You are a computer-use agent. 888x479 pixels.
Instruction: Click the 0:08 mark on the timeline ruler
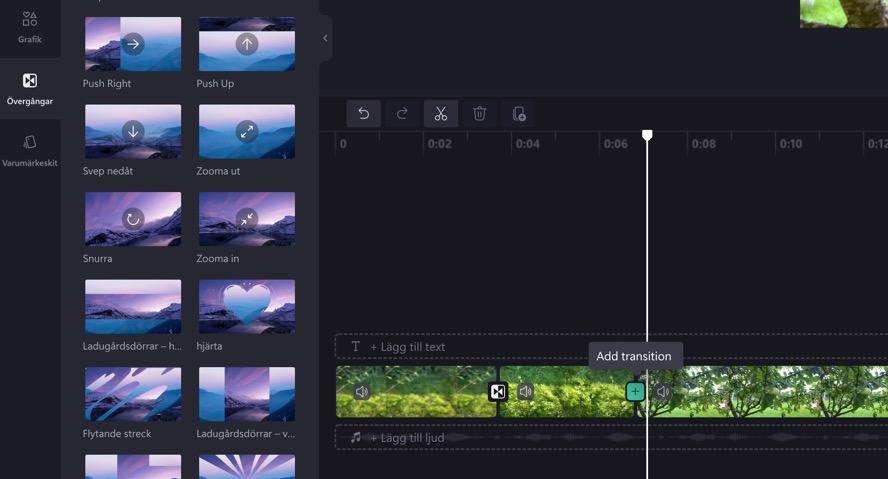tap(703, 144)
